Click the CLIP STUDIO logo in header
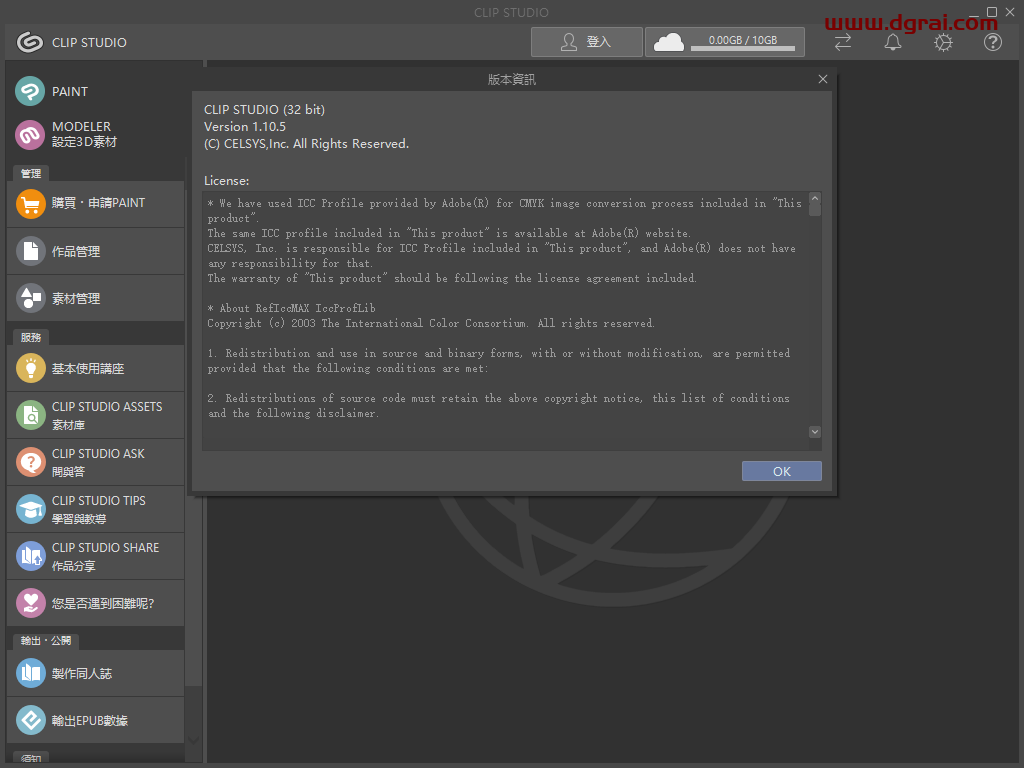Image resolution: width=1024 pixels, height=768 pixels. point(29,42)
